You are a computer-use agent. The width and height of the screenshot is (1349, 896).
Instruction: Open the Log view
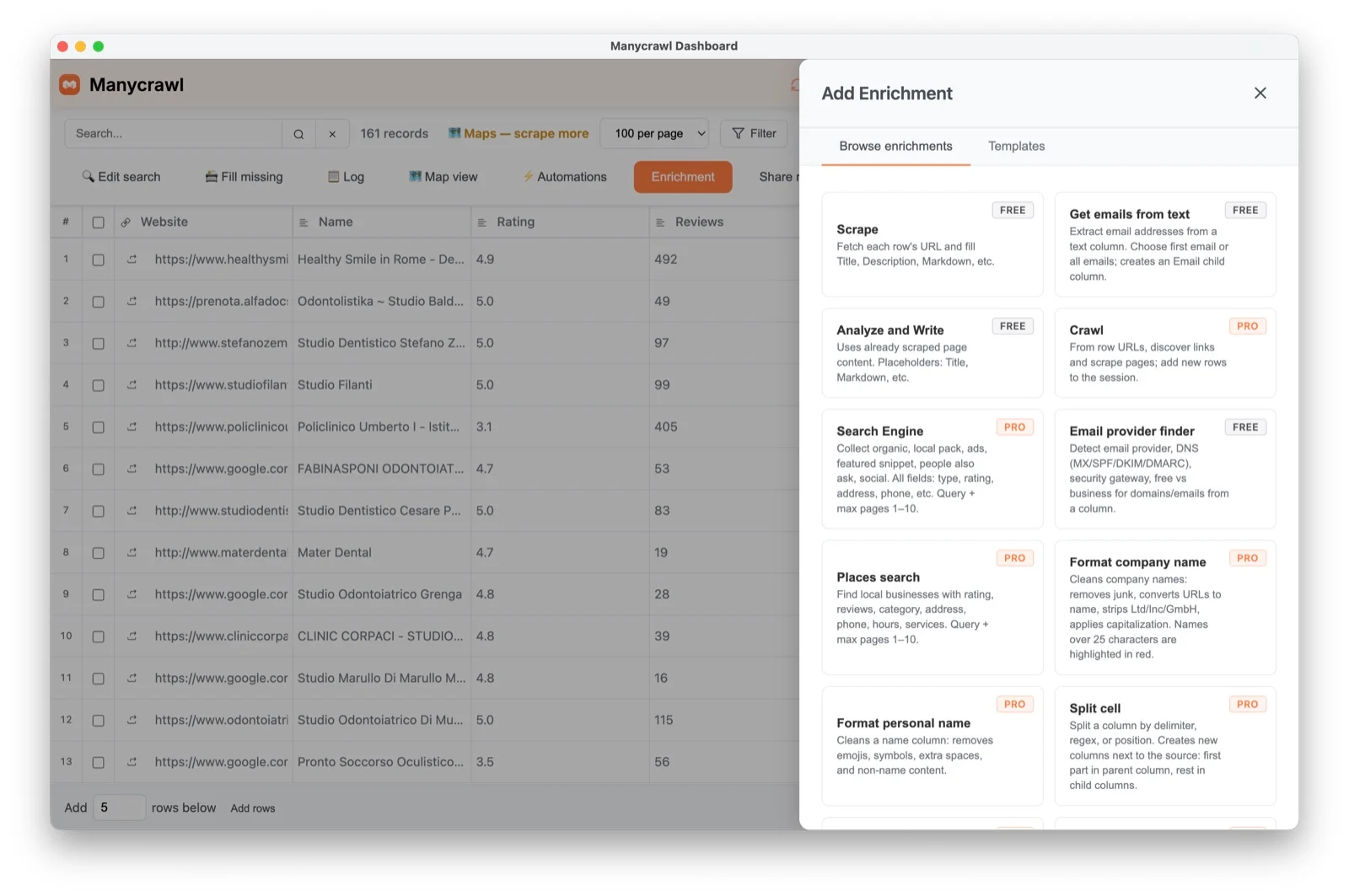point(346,177)
